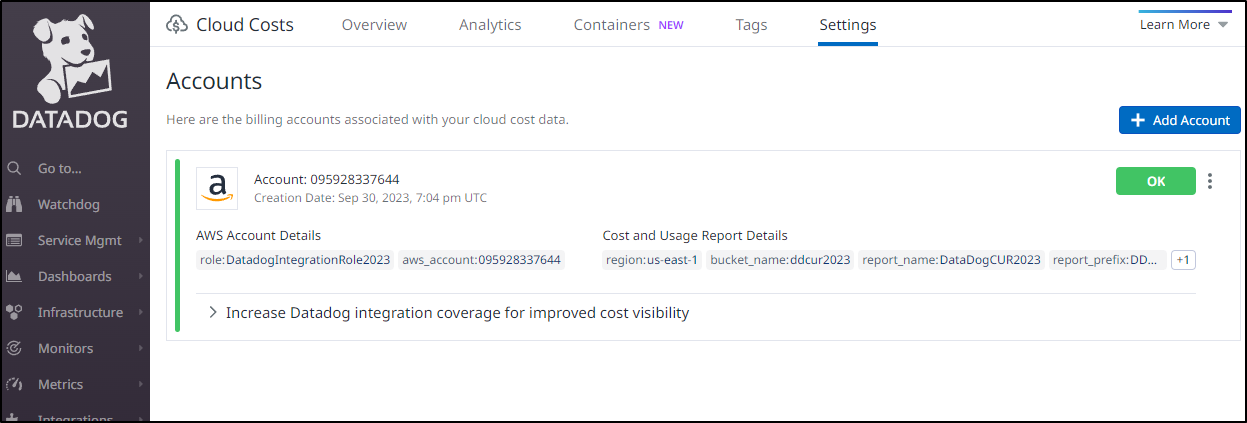The height and width of the screenshot is (423, 1247).
Task: Click the Add Account button
Action: point(1179,120)
